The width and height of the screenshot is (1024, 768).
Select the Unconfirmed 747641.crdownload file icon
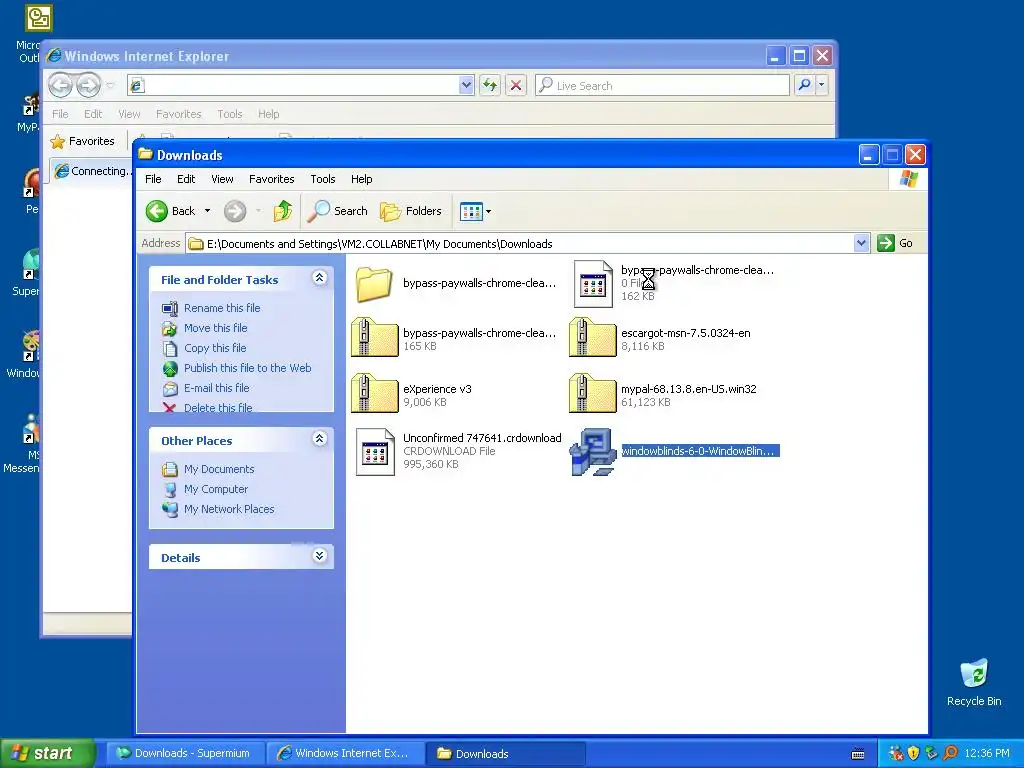pyautogui.click(x=375, y=451)
